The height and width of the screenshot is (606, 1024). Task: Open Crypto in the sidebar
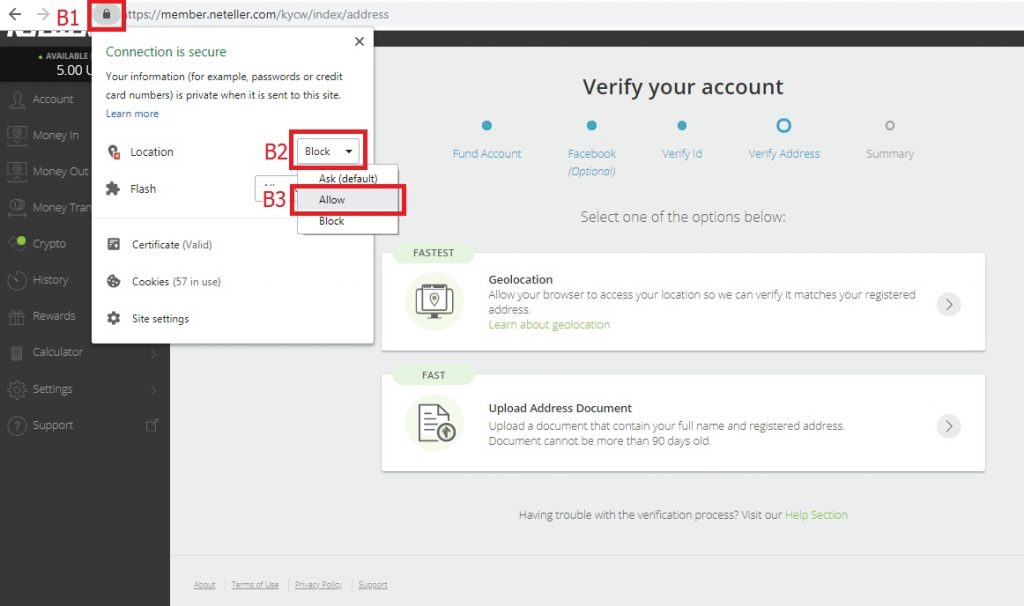pyautogui.click(x=49, y=244)
